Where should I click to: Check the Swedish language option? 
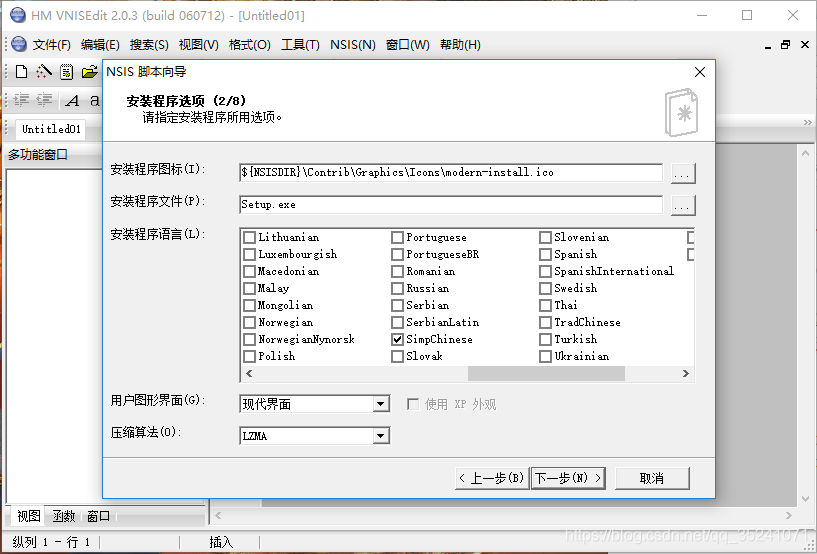(546, 288)
